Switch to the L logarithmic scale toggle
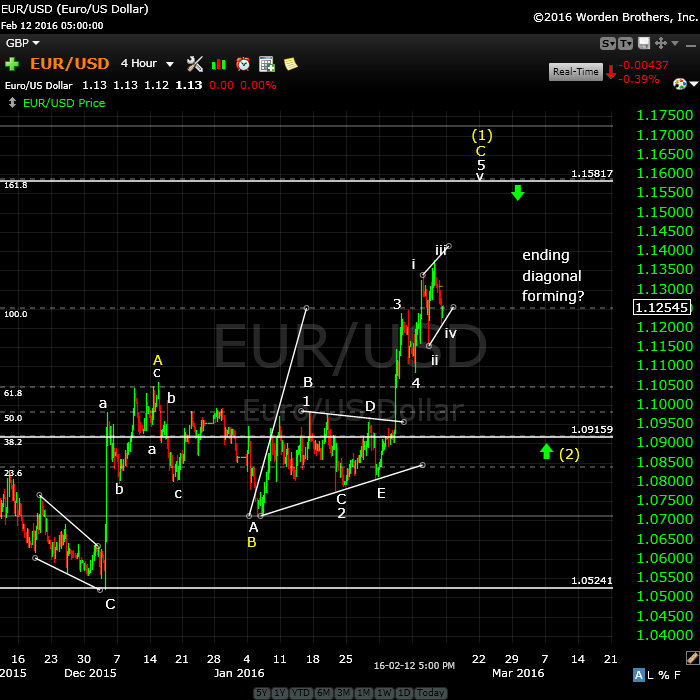700x700 pixels. pos(650,675)
